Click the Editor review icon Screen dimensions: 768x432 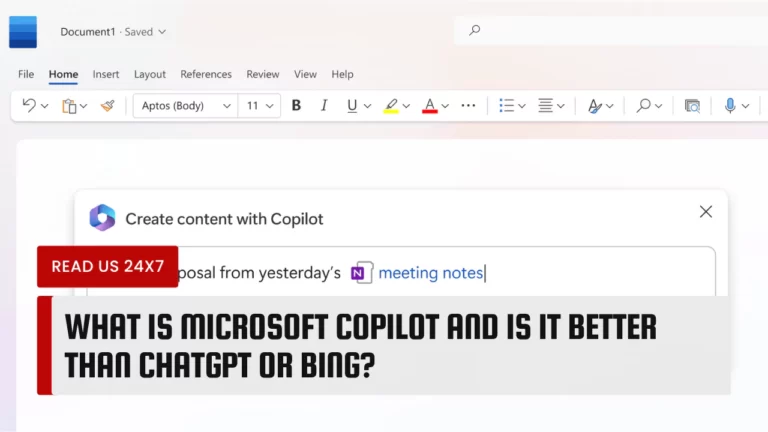(x=692, y=106)
